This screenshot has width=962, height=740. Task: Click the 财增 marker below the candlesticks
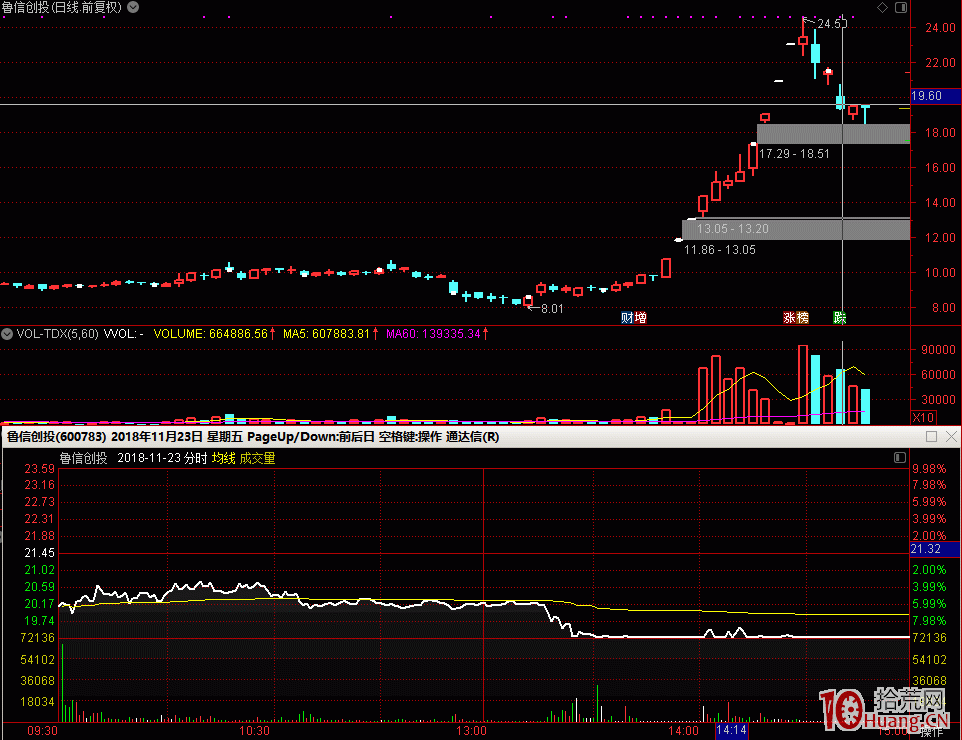tap(633, 318)
